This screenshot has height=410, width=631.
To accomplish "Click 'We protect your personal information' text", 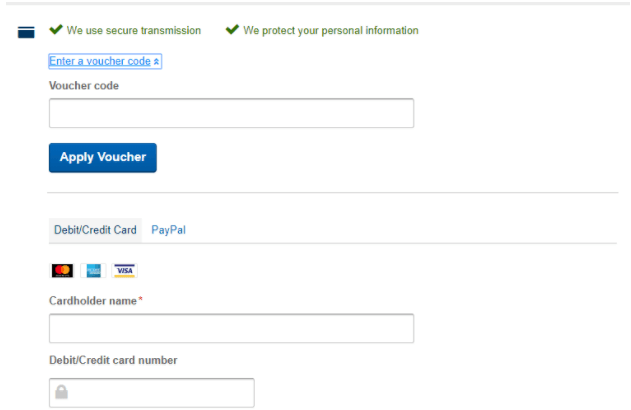I will [x=331, y=30].
